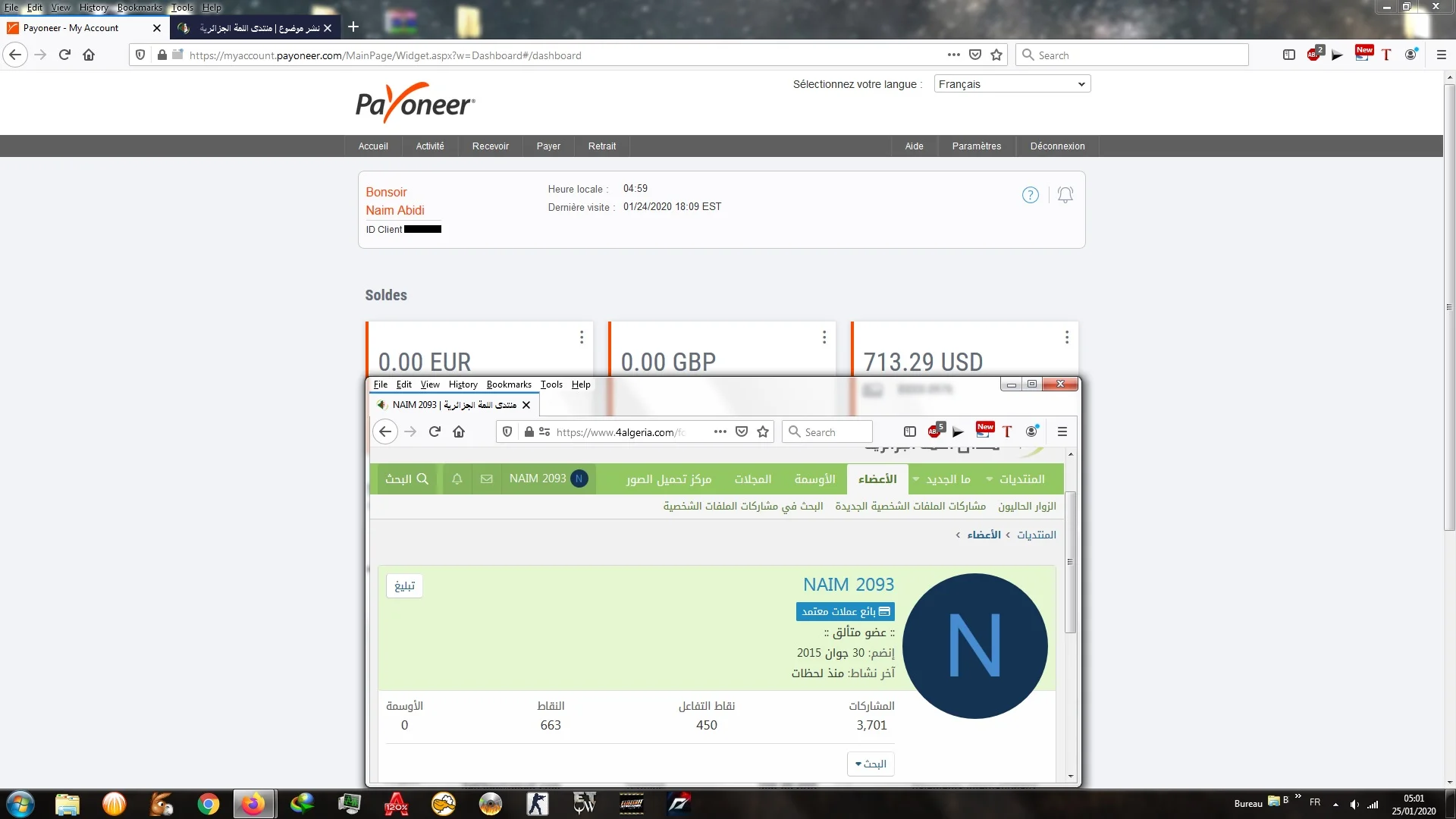
Task: Reload the 4algeria forum page
Action: [x=435, y=431]
